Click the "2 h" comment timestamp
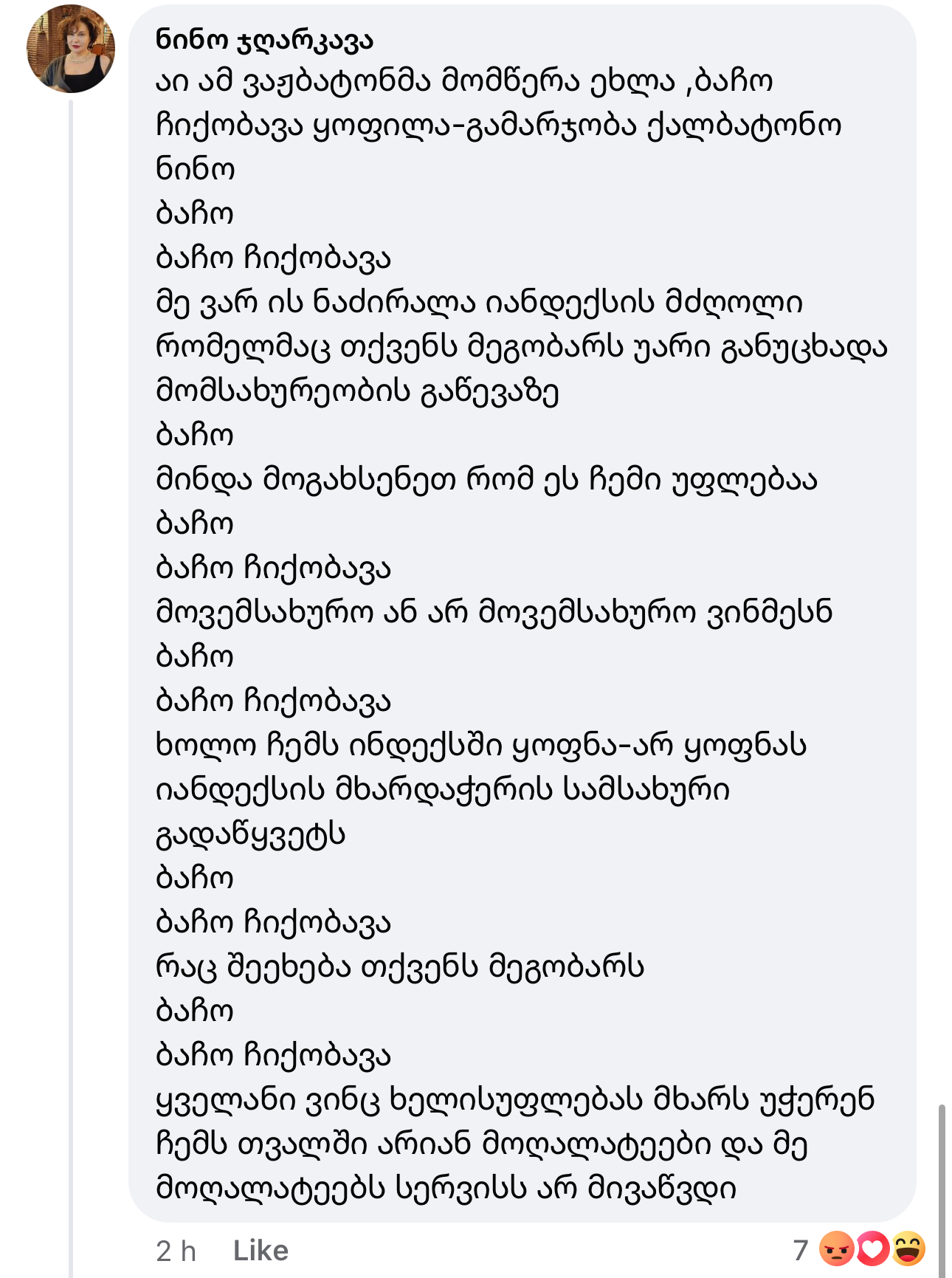Viewport: 952px width, 1278px height. click(x=176, y=1251)
